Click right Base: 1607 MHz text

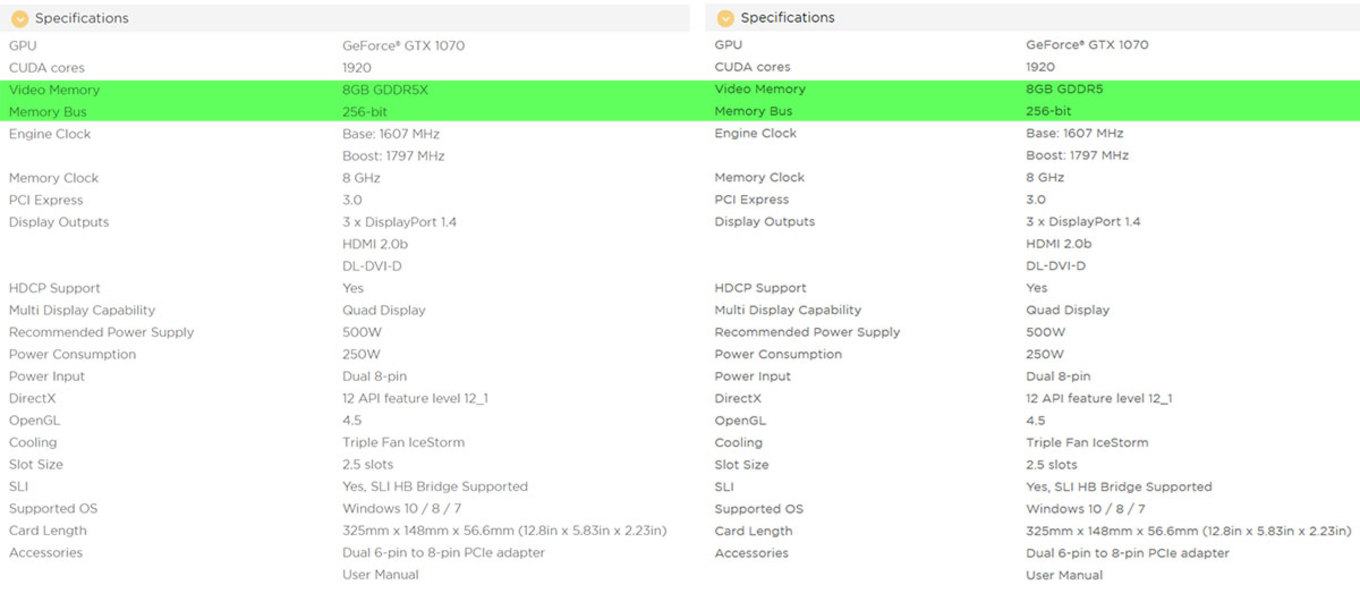tap(1074, 133)
